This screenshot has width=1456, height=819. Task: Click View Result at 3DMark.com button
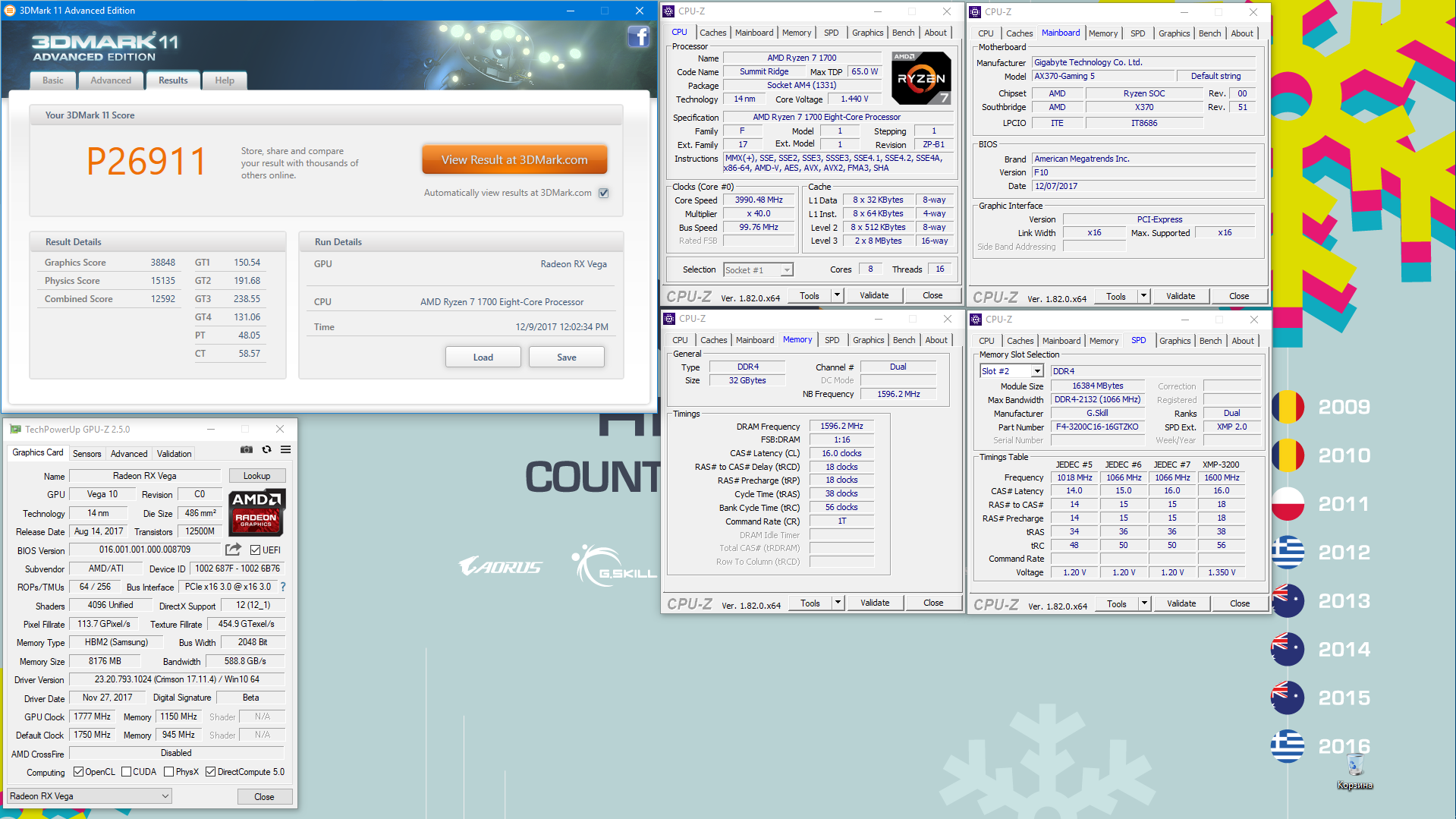[514, 160]
